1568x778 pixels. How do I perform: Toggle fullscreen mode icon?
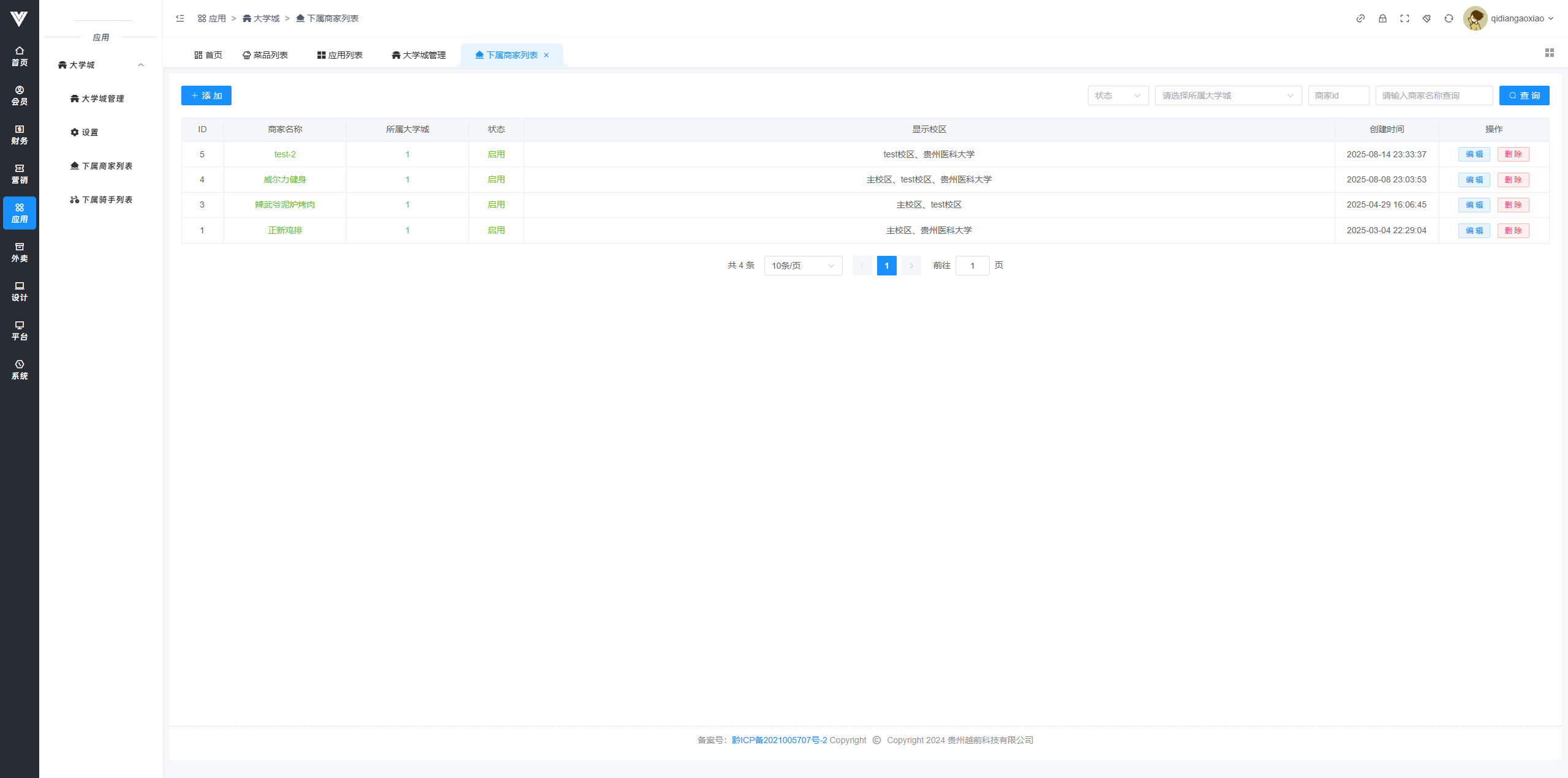(x=1404, y=18)
